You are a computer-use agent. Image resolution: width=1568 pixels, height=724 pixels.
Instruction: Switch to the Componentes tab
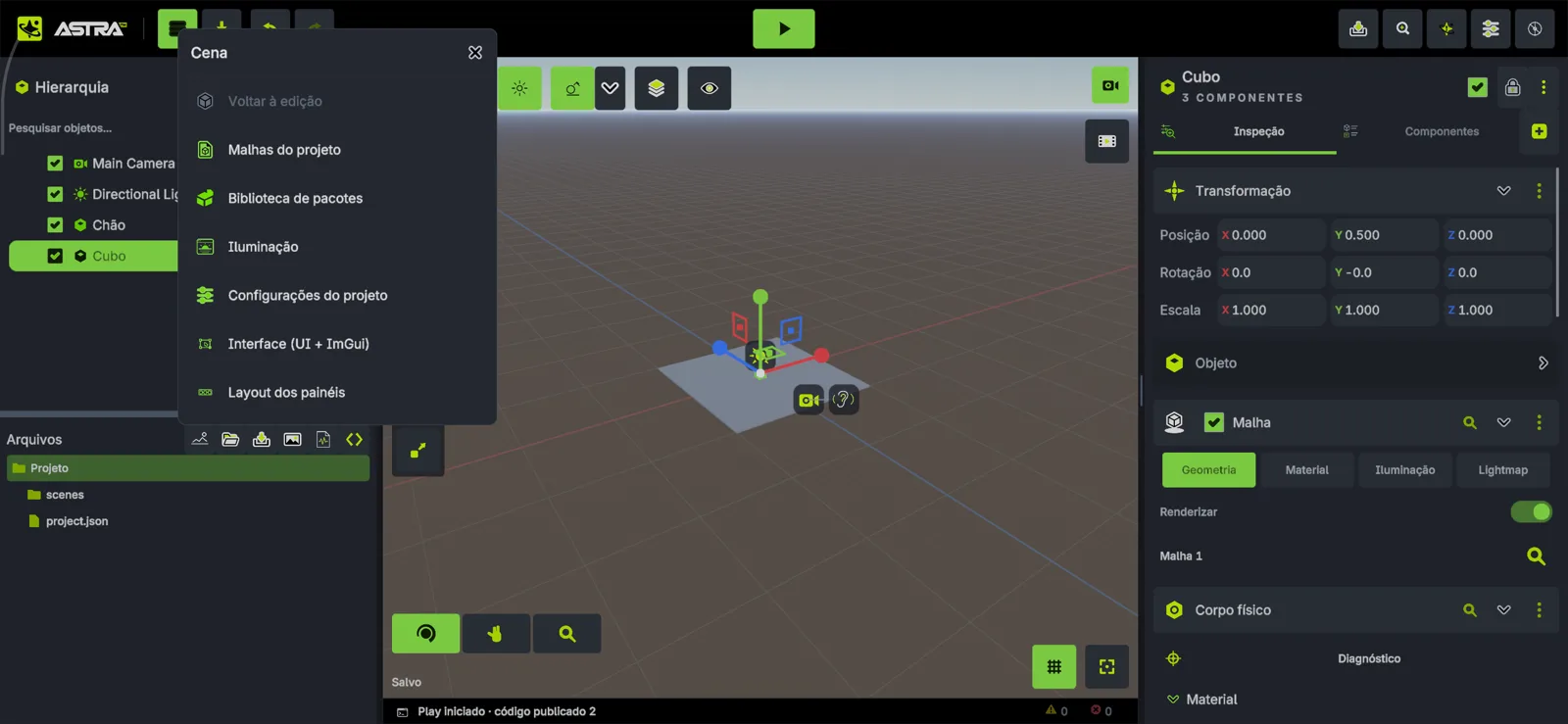(x=1442, y=131)
